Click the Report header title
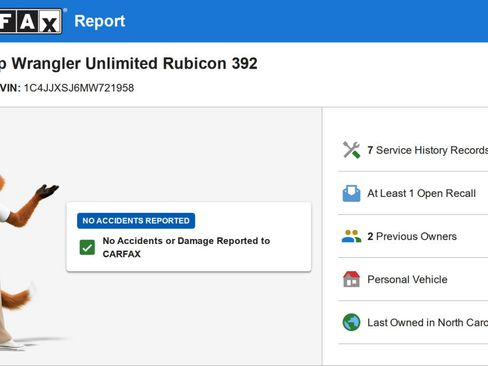This screenshot has width=488, height=366. point(100,21)
